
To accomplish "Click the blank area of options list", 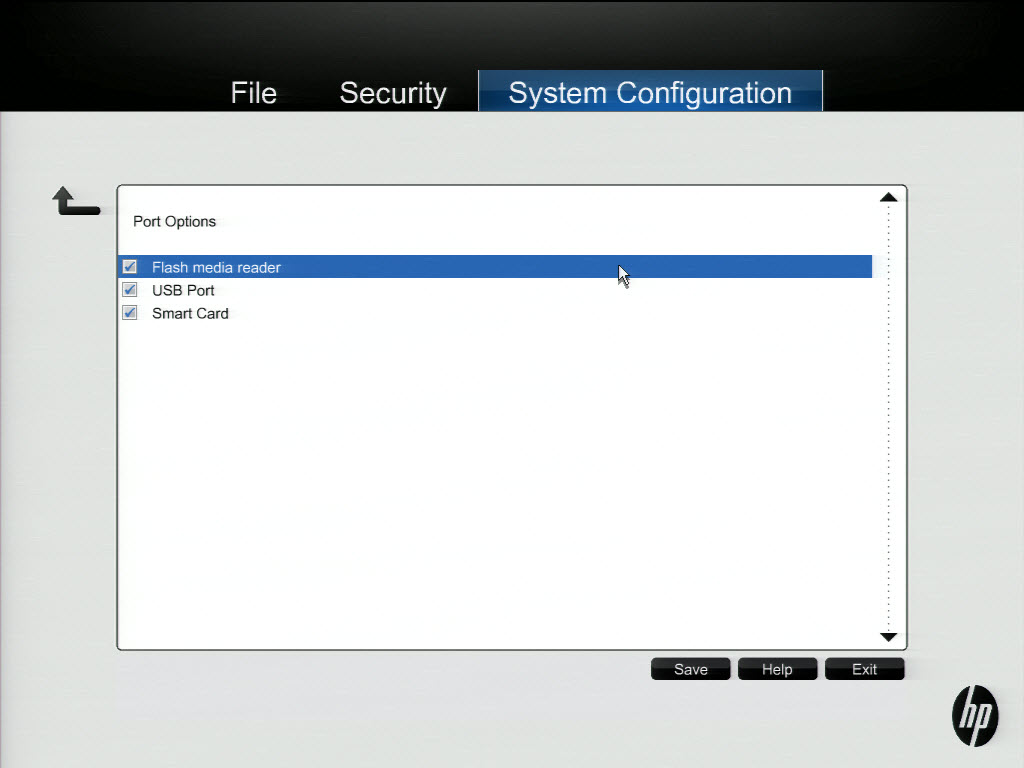I will (x=500, y=480).
